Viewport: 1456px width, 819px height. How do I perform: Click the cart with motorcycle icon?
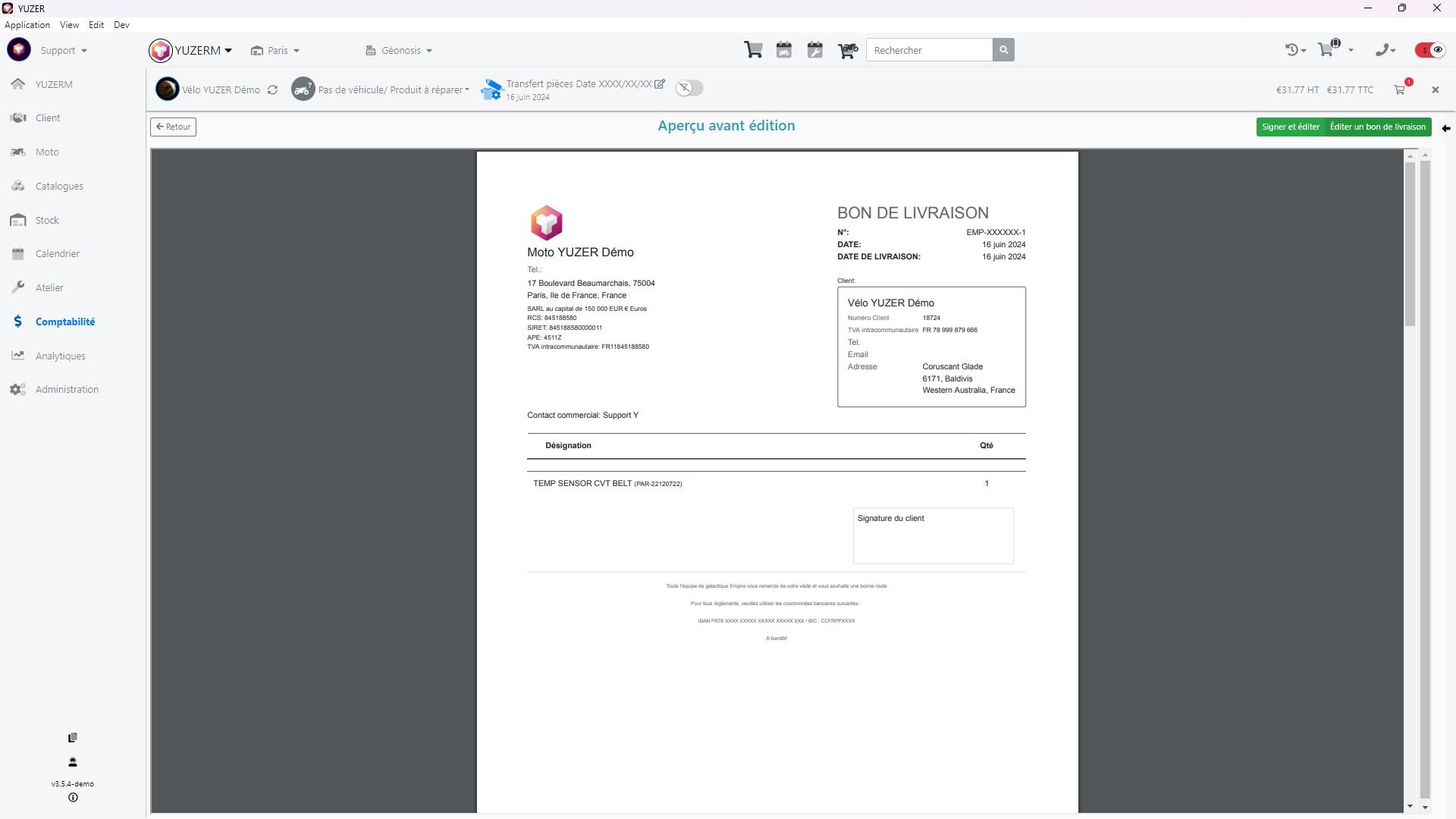pyautogui.click(x=847, y=50)
